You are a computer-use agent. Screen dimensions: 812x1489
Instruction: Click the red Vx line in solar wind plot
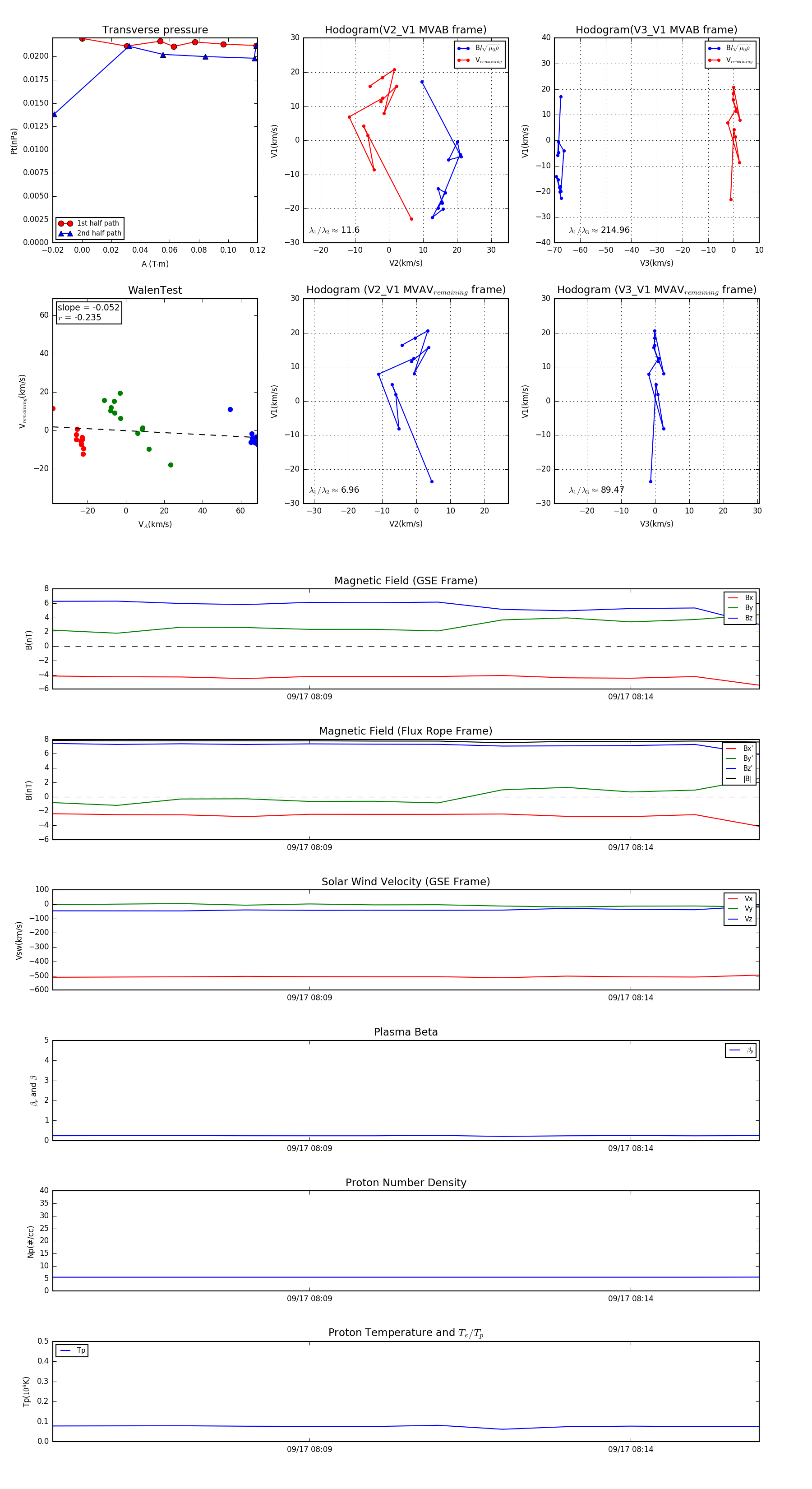[x=405, y=977]
